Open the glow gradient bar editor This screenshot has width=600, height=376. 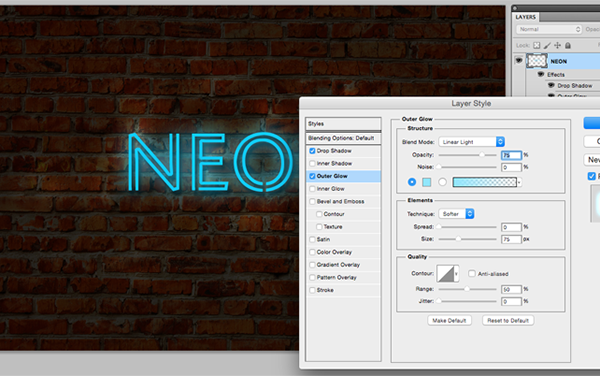[484, 182]
